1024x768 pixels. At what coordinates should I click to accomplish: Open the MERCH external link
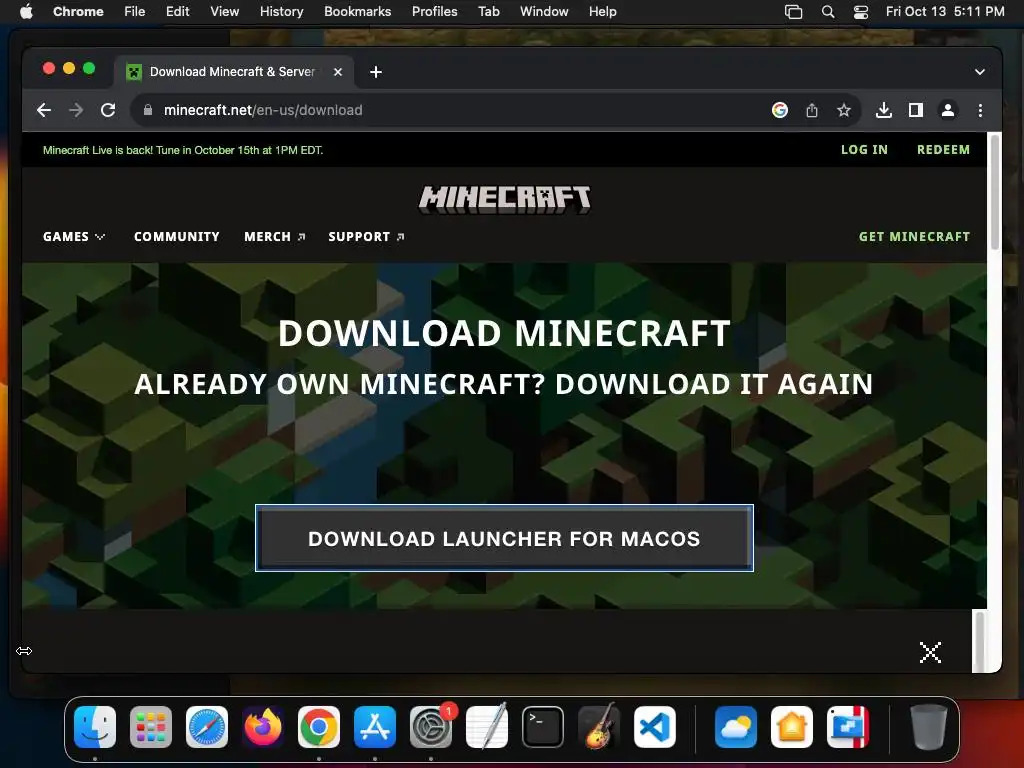click(274, 236)
